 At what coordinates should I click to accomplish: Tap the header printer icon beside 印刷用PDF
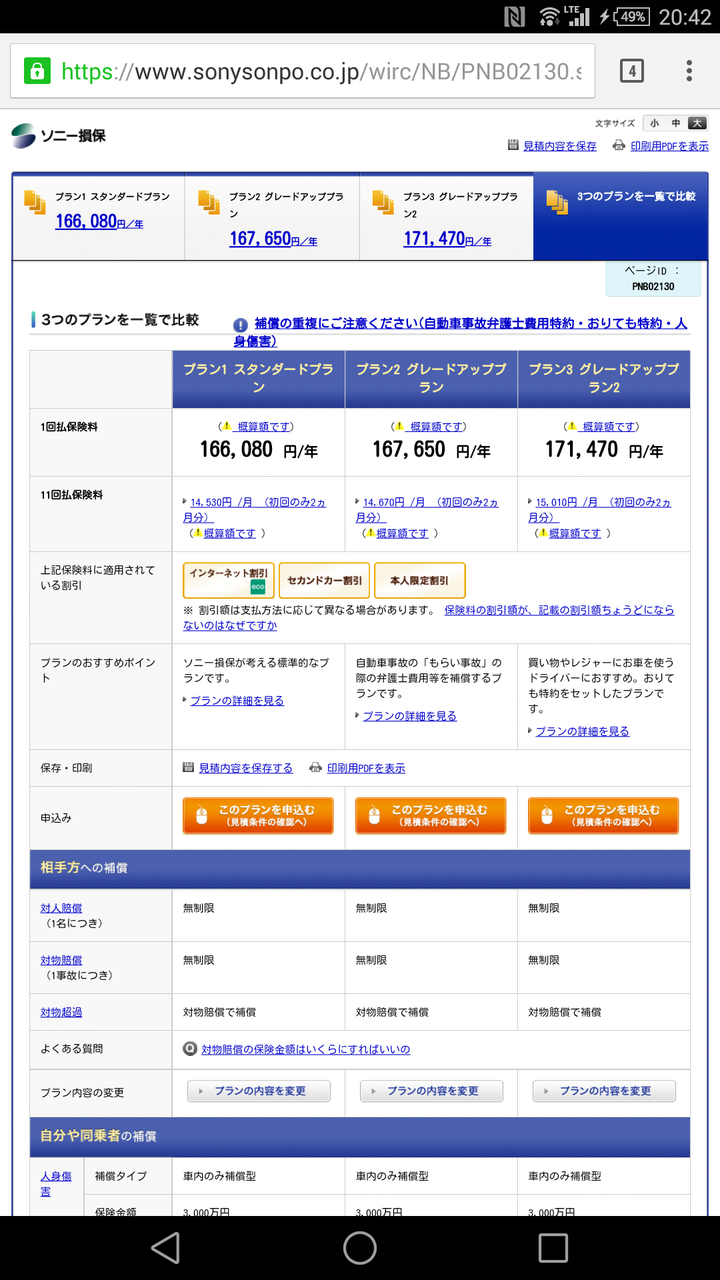tap(620, 146)
